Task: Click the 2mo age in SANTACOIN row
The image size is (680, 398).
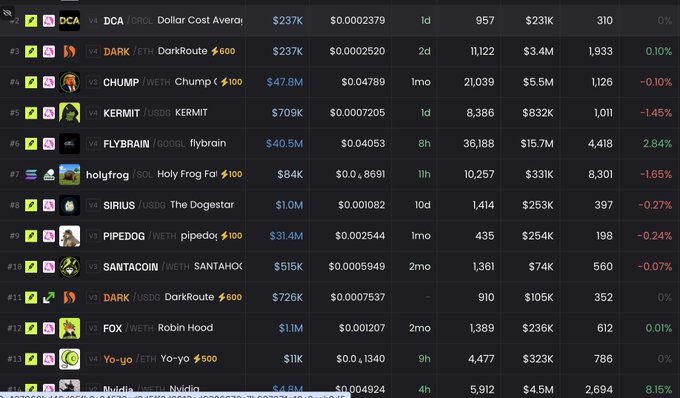Action: tap(420, 267)
